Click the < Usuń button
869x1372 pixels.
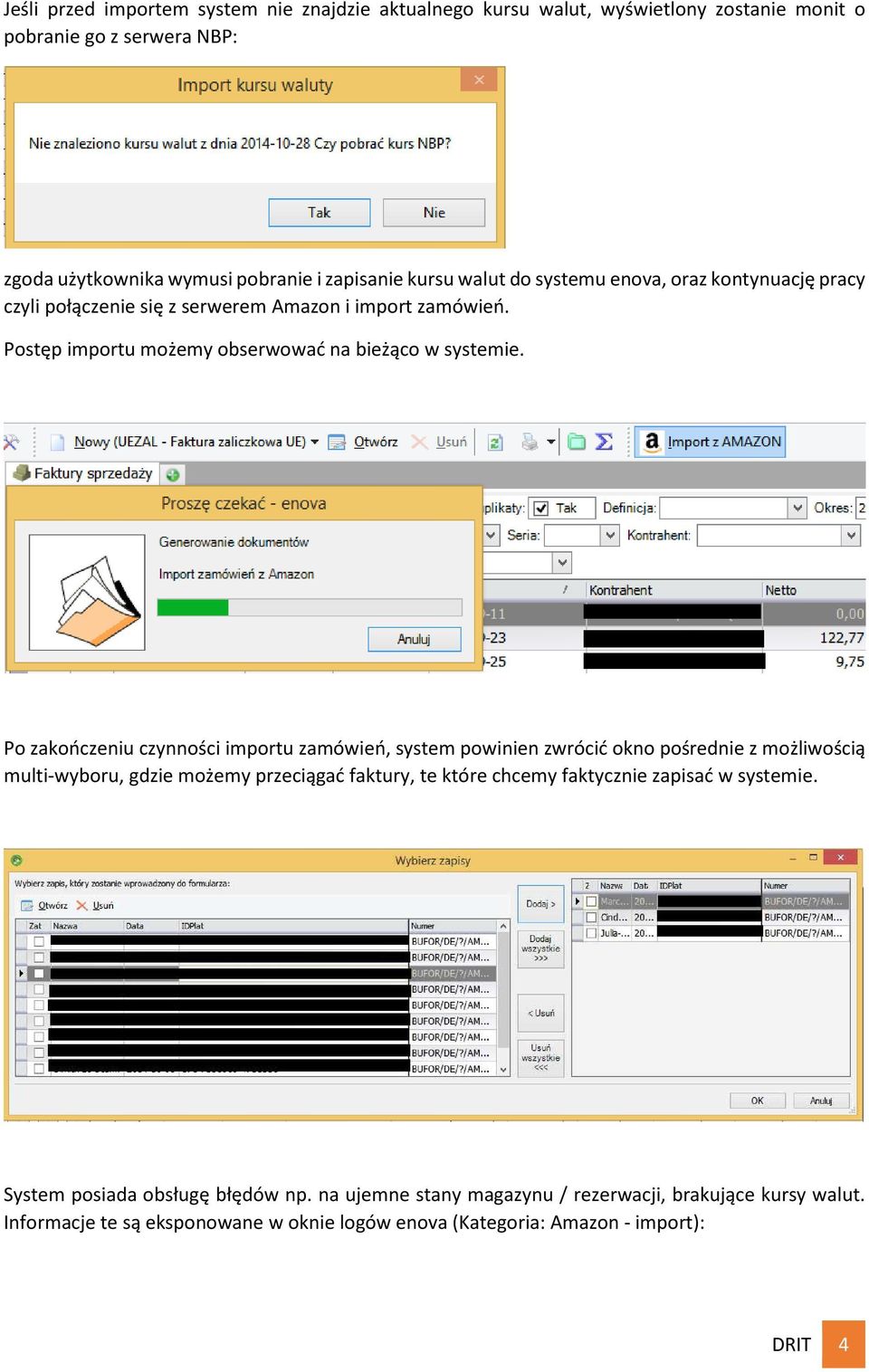(540, 1013)
